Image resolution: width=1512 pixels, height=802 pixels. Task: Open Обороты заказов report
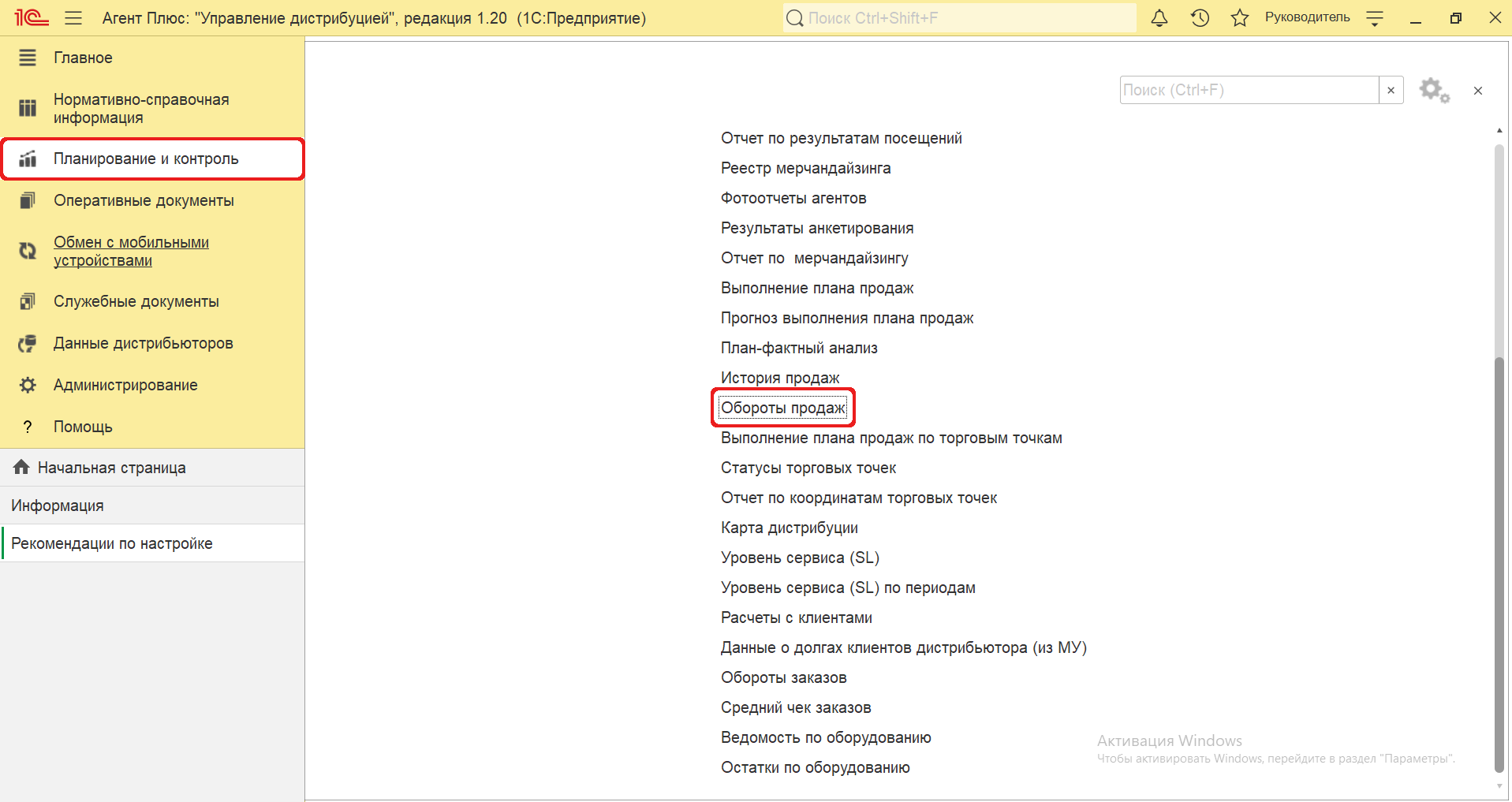[783, 677]
